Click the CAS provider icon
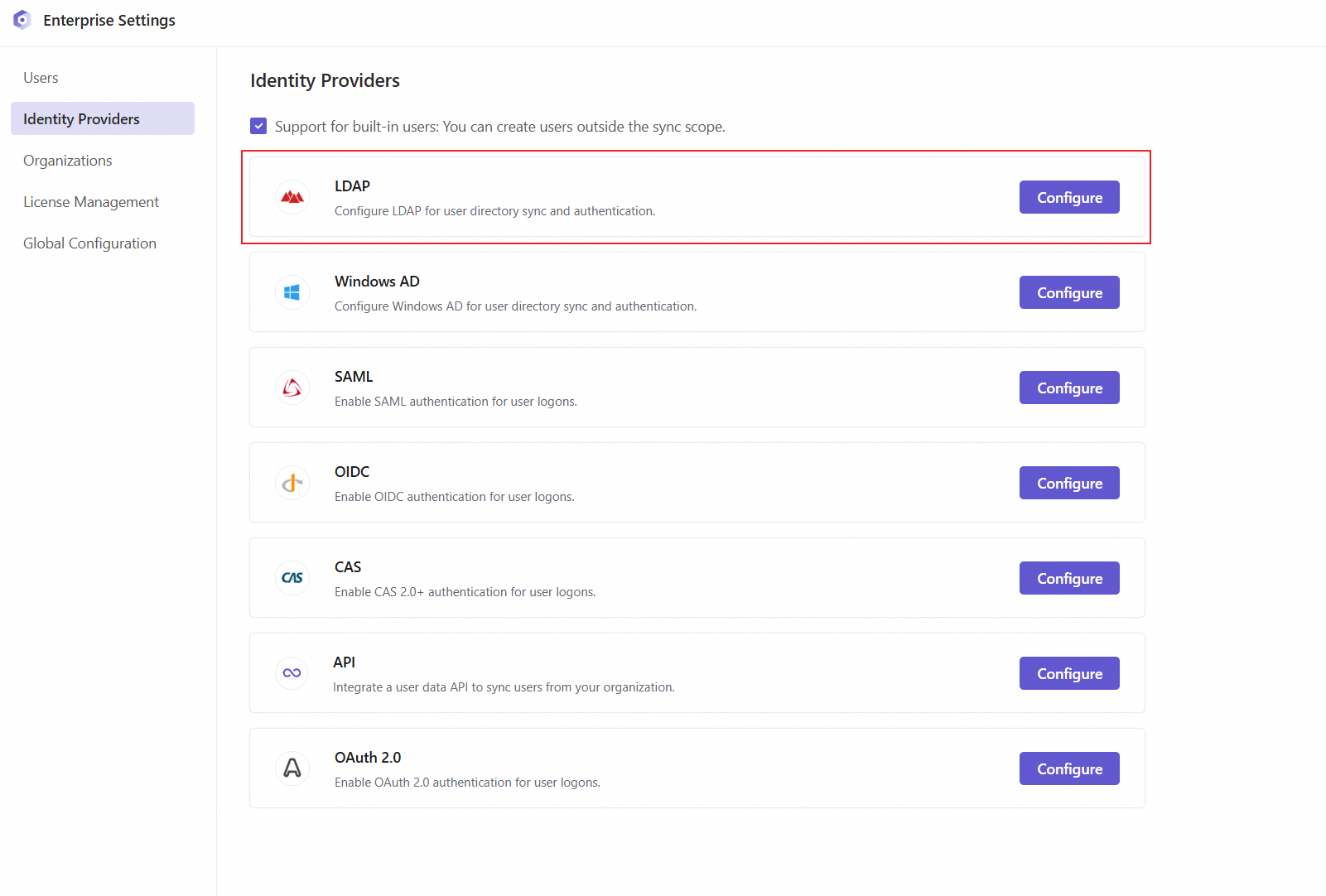Screen dimensions: 1326x896 [x=292, y=578]
